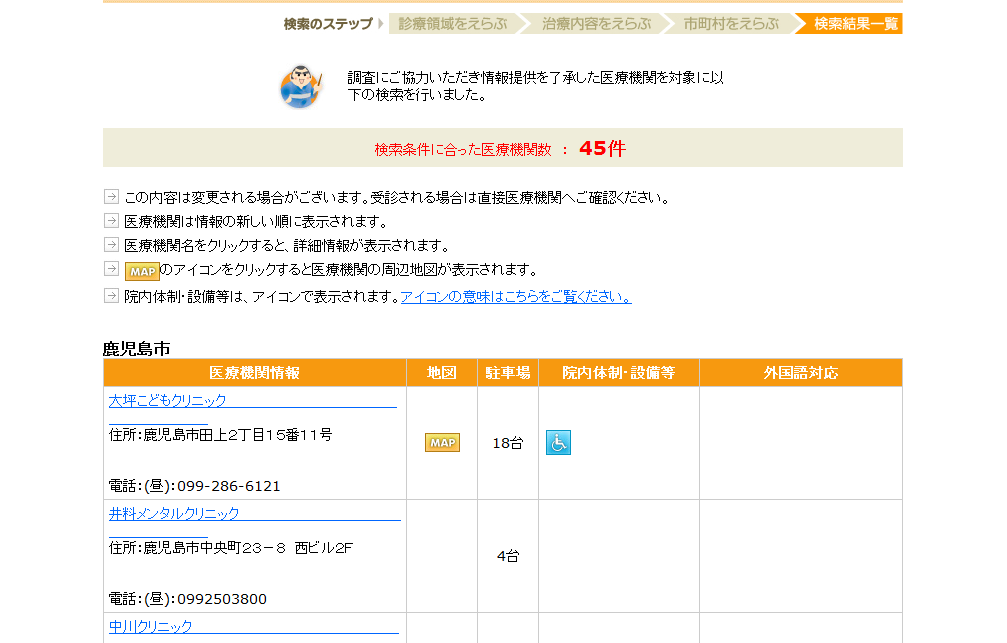Viewport: 1007px width, 643px height.
Task: Click the 駐車場 column header
Action: point(507,373)
